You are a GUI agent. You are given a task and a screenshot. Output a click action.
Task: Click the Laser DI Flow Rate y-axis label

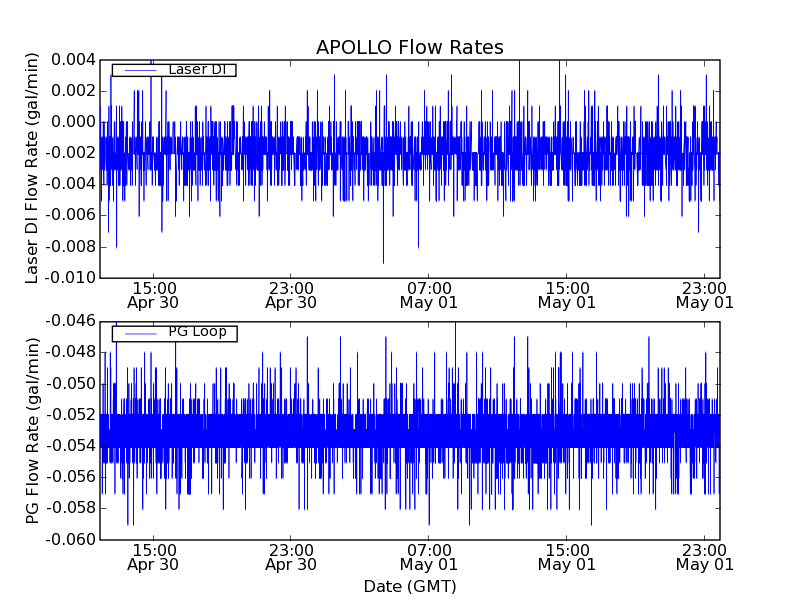pyautogui.click(x=33, y=168)
